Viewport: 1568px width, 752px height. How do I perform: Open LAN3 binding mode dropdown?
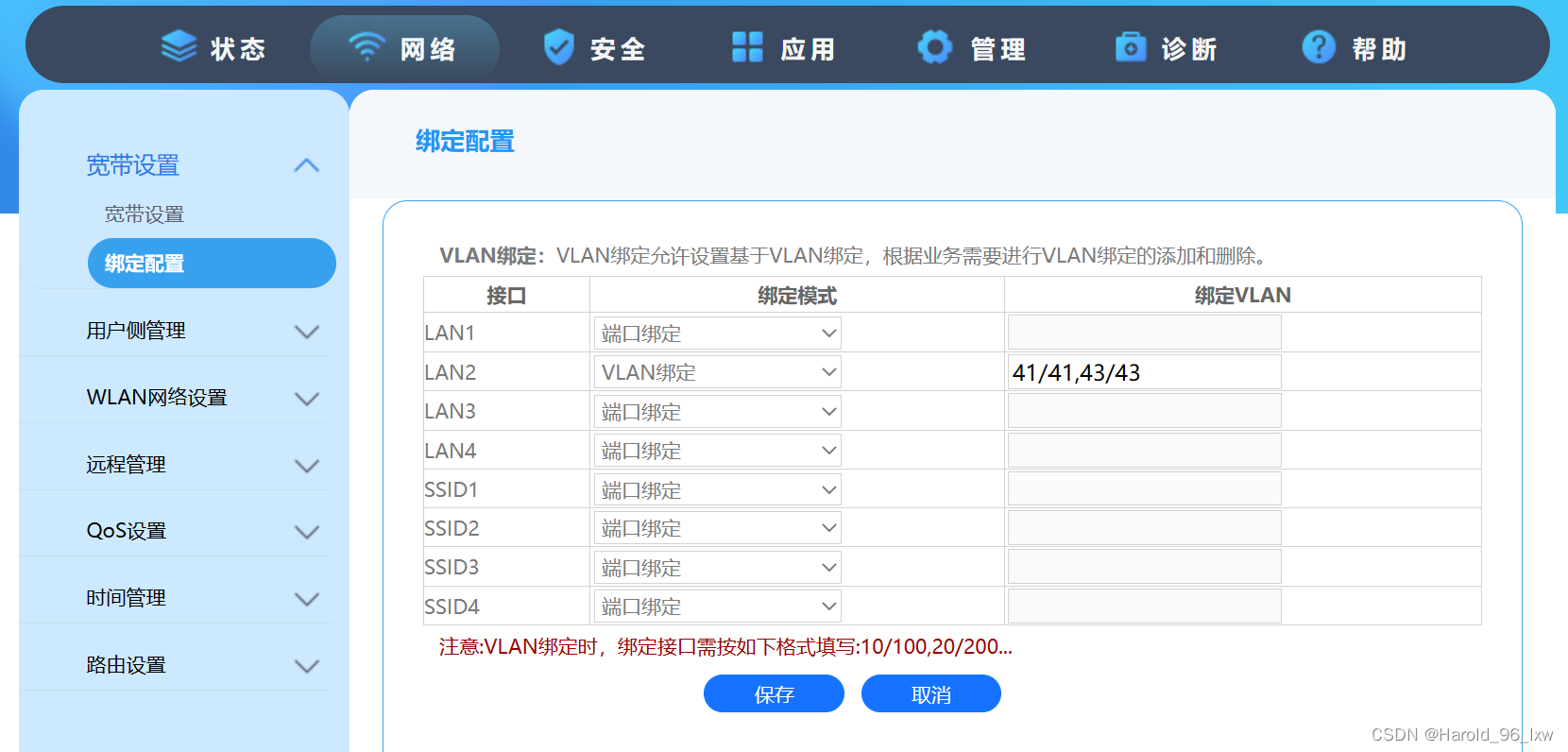pos(718,412)
